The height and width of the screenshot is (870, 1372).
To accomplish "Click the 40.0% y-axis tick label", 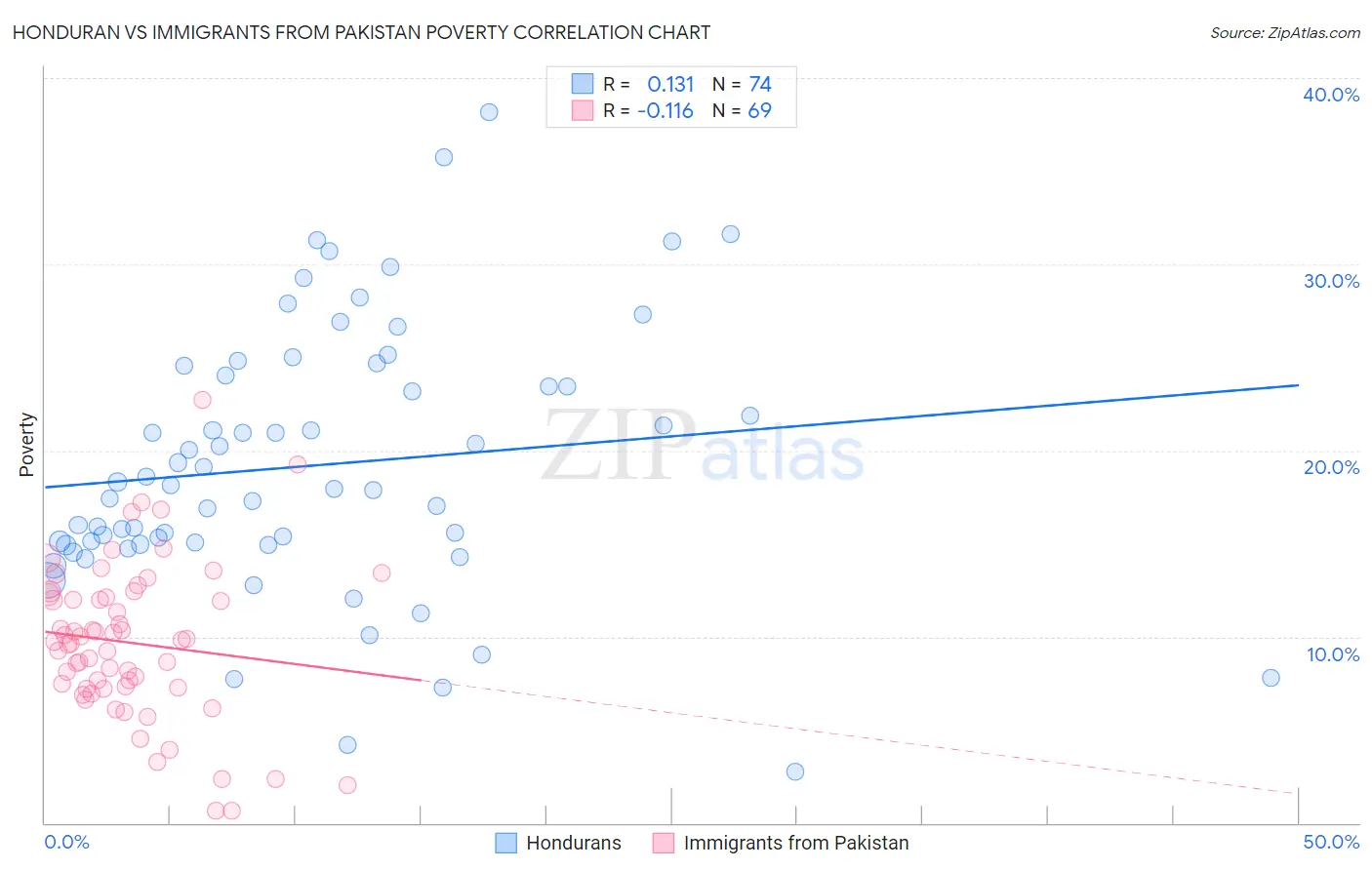I will (x=1331, y=95).
